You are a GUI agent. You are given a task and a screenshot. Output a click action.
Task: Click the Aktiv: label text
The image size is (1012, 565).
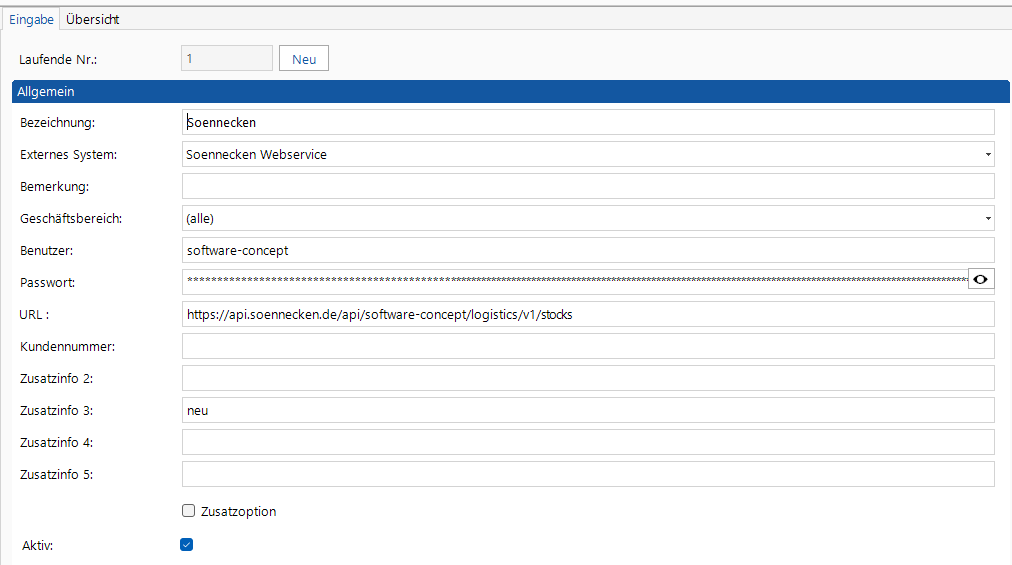click(37, 546)
